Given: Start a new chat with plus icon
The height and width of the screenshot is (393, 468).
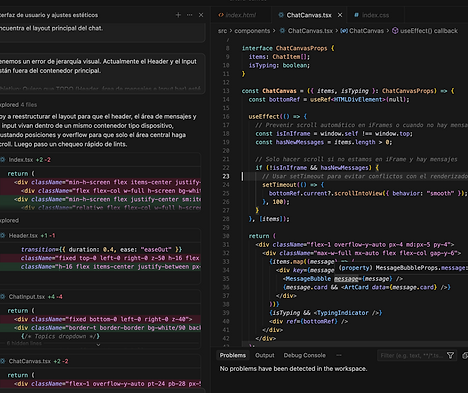Looking at the screenshot, I should coord(178,15).
